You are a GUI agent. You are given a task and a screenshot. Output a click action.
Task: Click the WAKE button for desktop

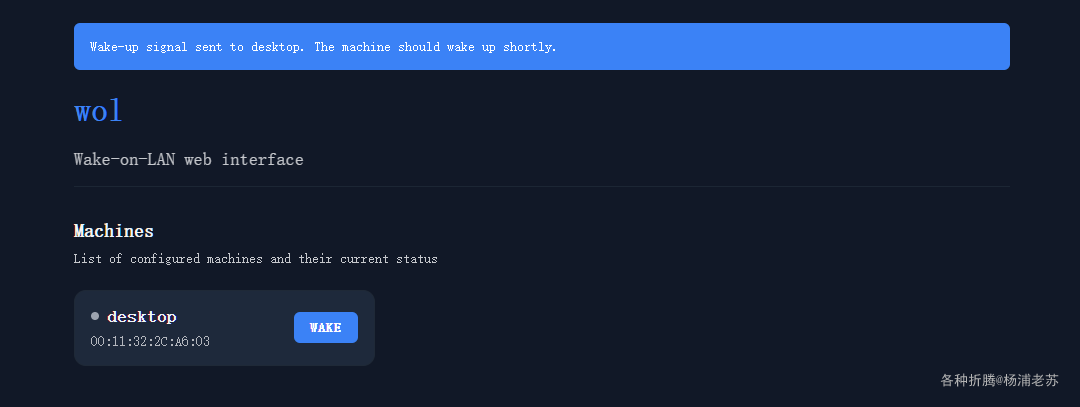click(x=325, y=328)
